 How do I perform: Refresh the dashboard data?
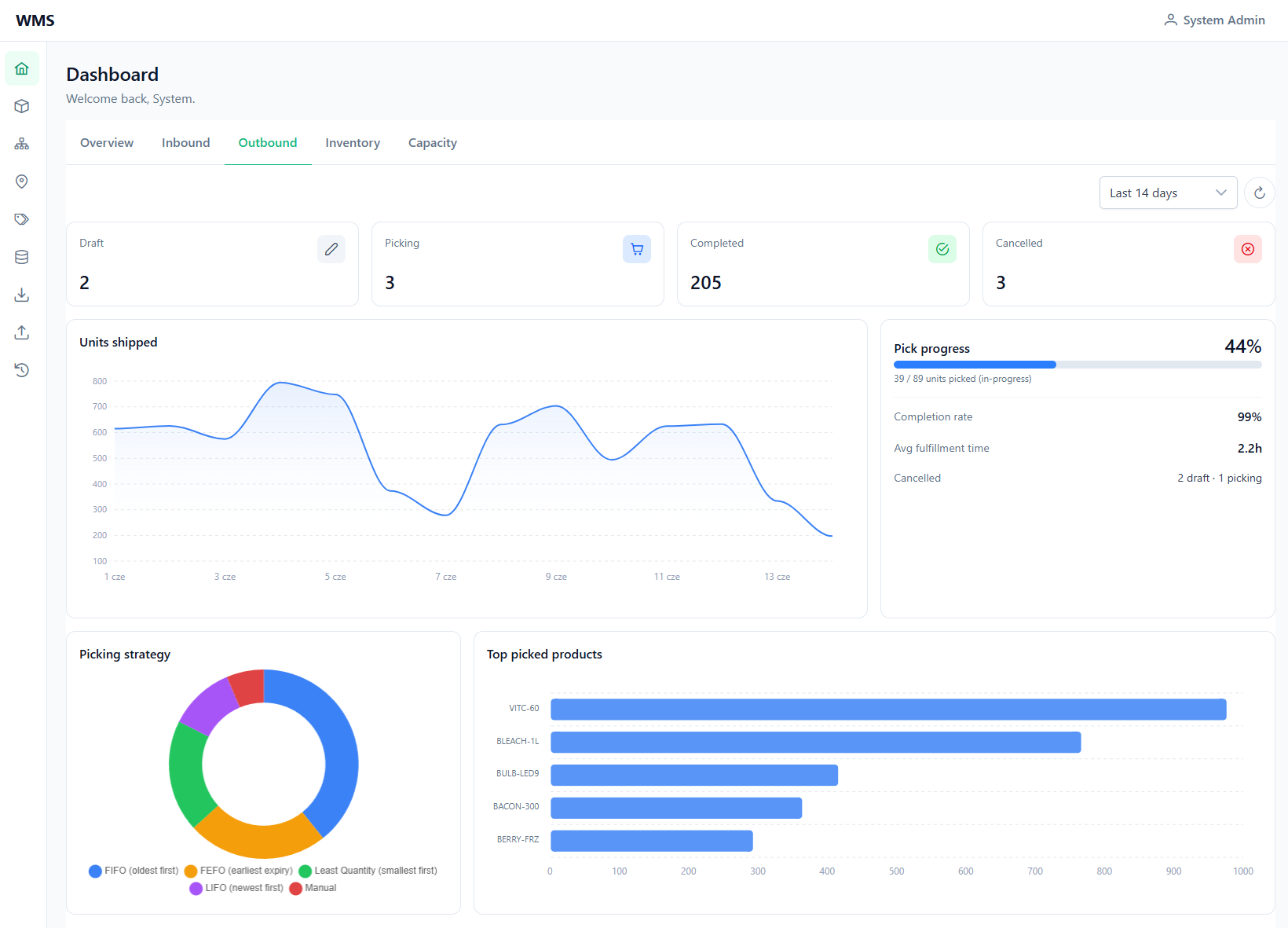1260,193
